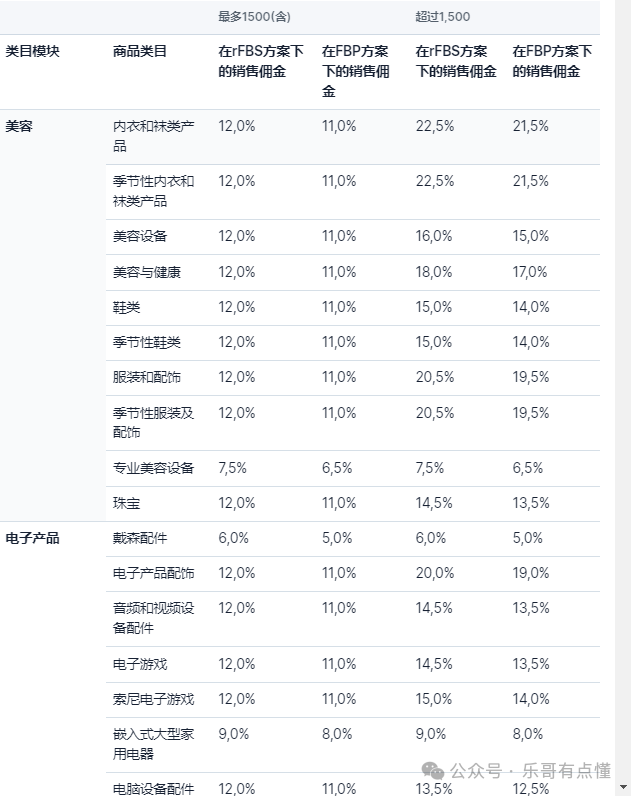Click the 类目模块 column header
The height and width of the screenshot is (796, 631).
(32, 51)
